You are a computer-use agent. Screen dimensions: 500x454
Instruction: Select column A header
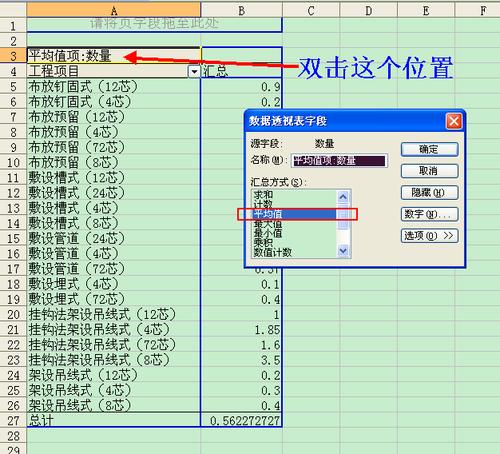114,10
